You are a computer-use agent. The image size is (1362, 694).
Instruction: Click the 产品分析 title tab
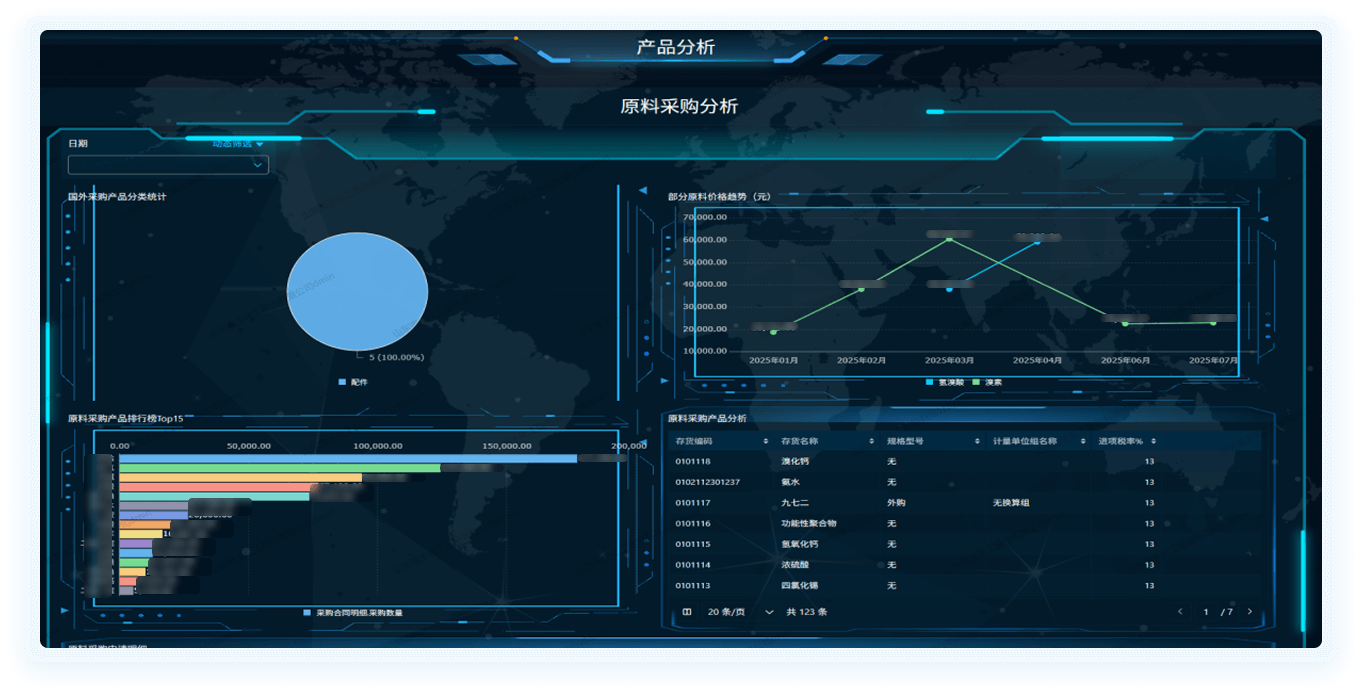coord(676,47)
